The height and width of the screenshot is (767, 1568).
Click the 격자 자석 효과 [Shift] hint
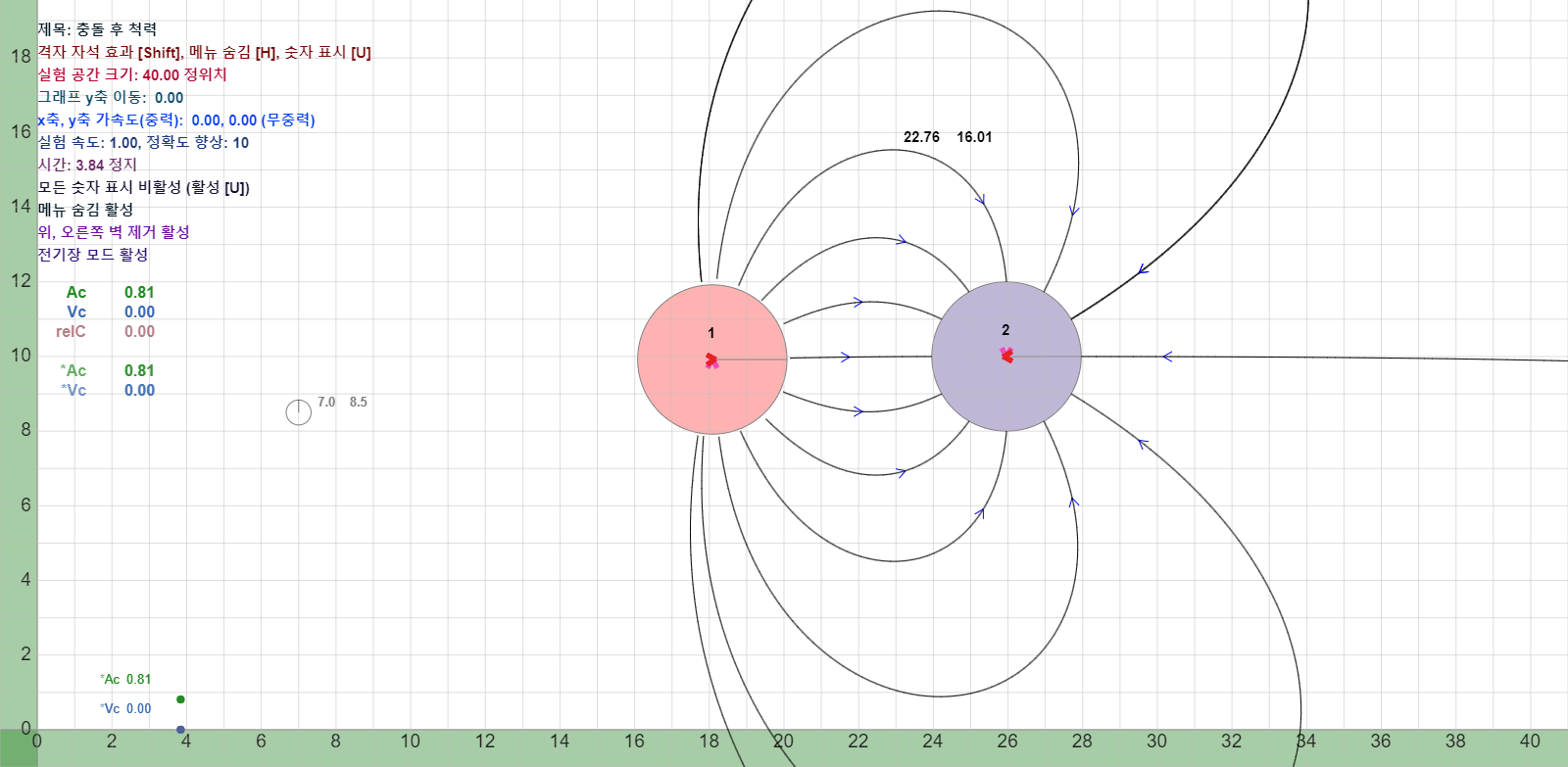click(109, 52)
